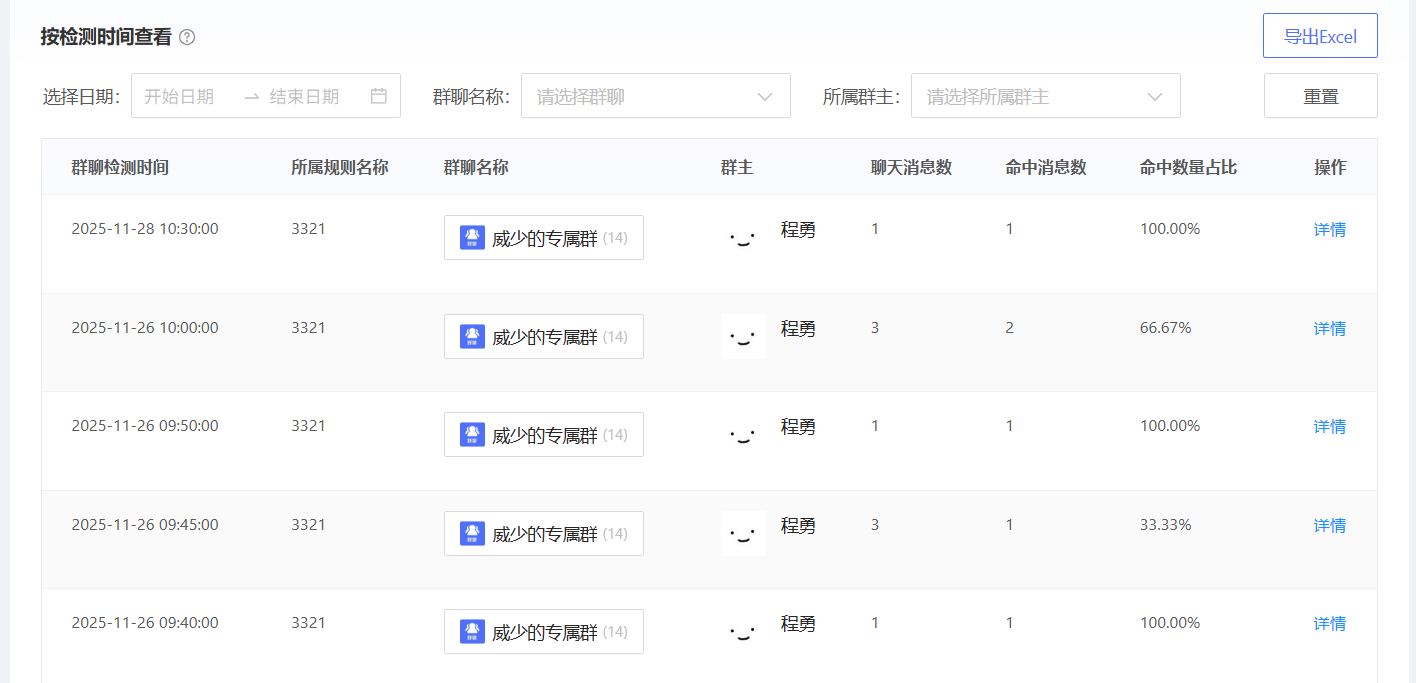This screenshot has width=1416, height=683.
Task: Open 详情 for 2025-11-28 10:30:00 record
Action: coord(1329,229)
